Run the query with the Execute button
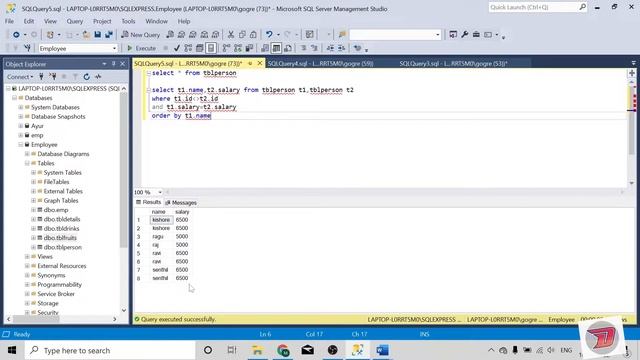 pos(141,48)
